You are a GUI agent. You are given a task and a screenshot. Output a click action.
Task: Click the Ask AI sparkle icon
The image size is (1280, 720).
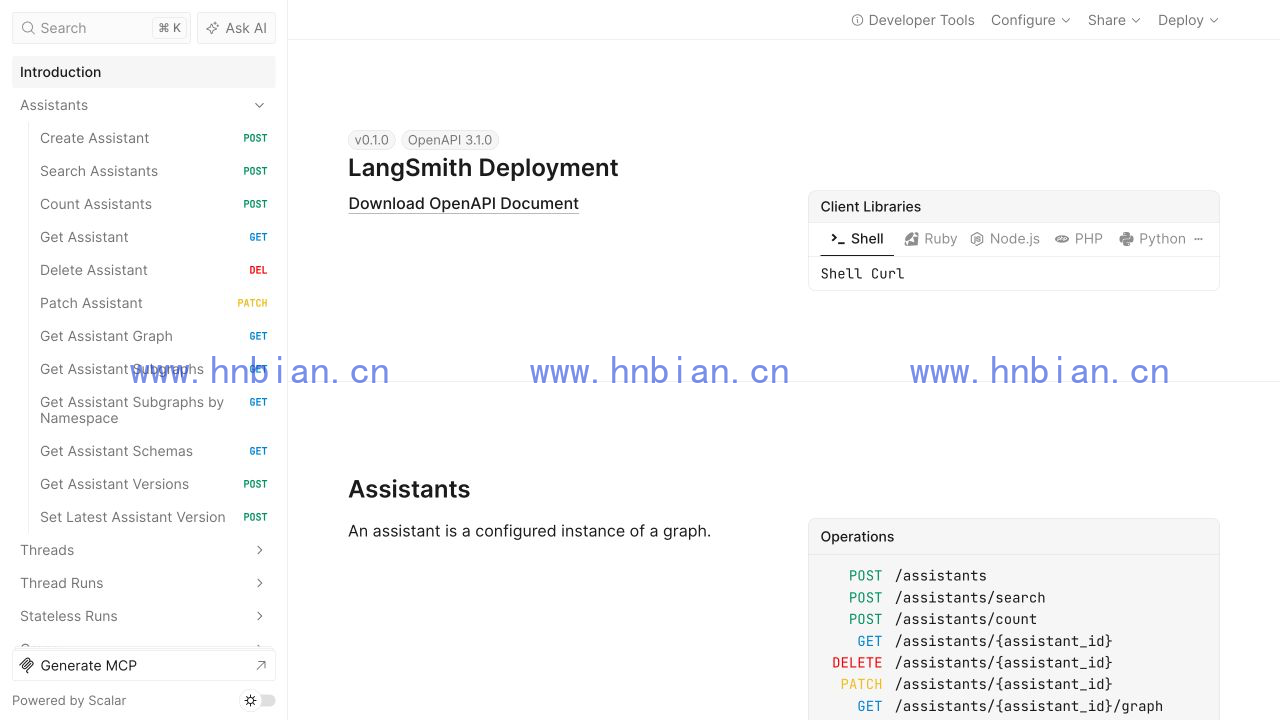pos(212,28)
